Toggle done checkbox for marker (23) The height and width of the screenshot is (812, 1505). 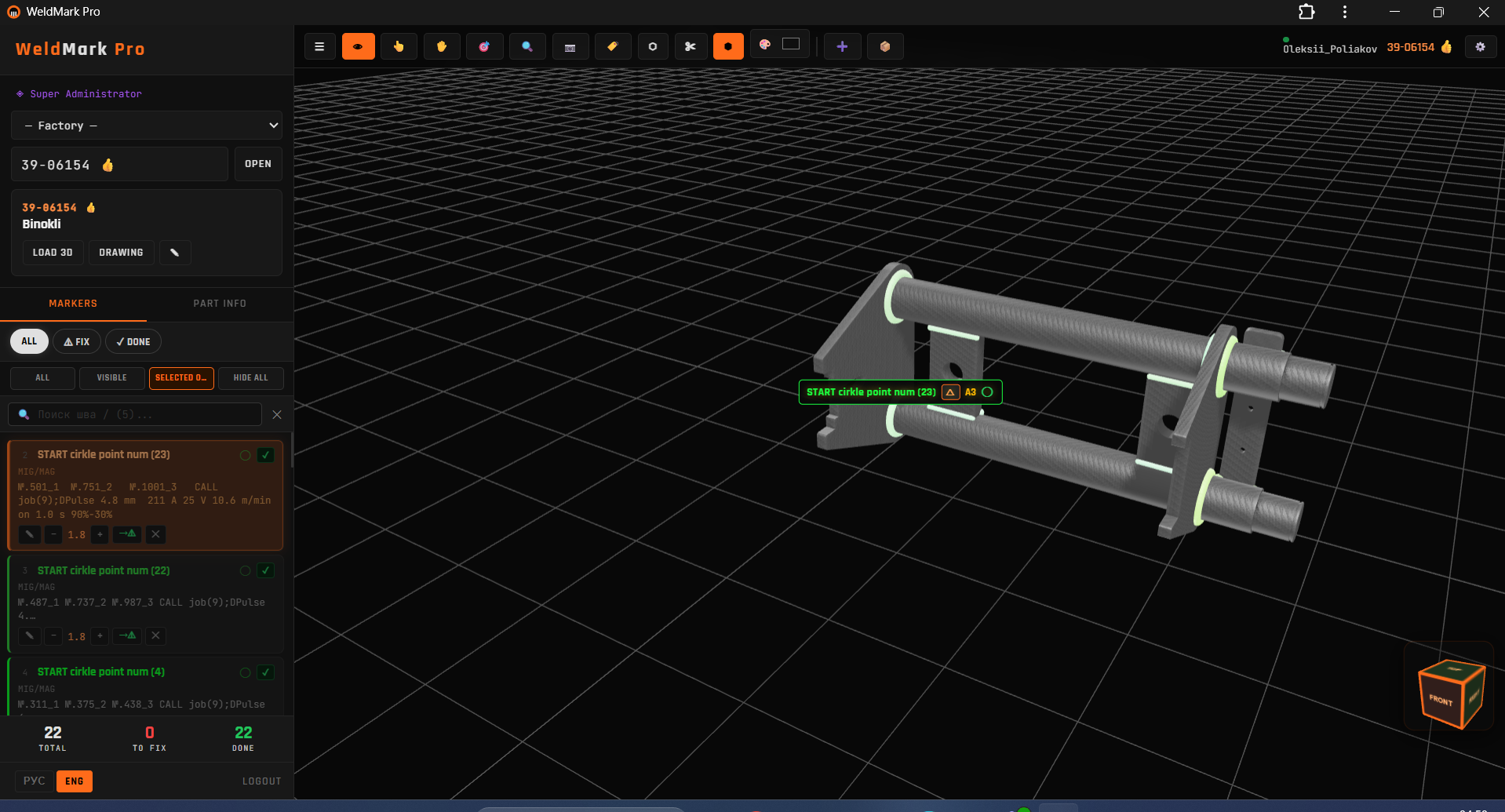coord(266,455)
